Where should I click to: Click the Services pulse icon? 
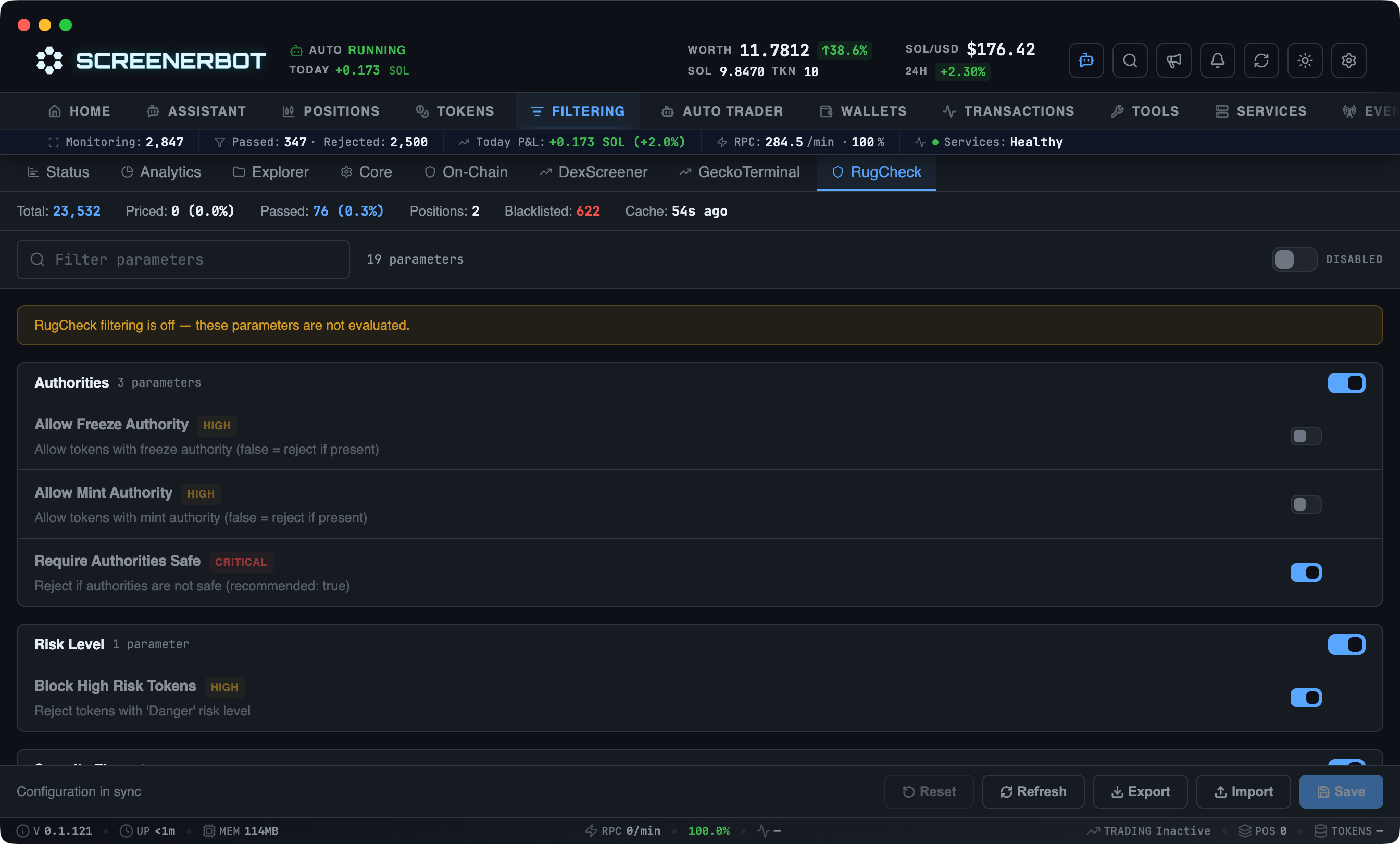[920, 142]
